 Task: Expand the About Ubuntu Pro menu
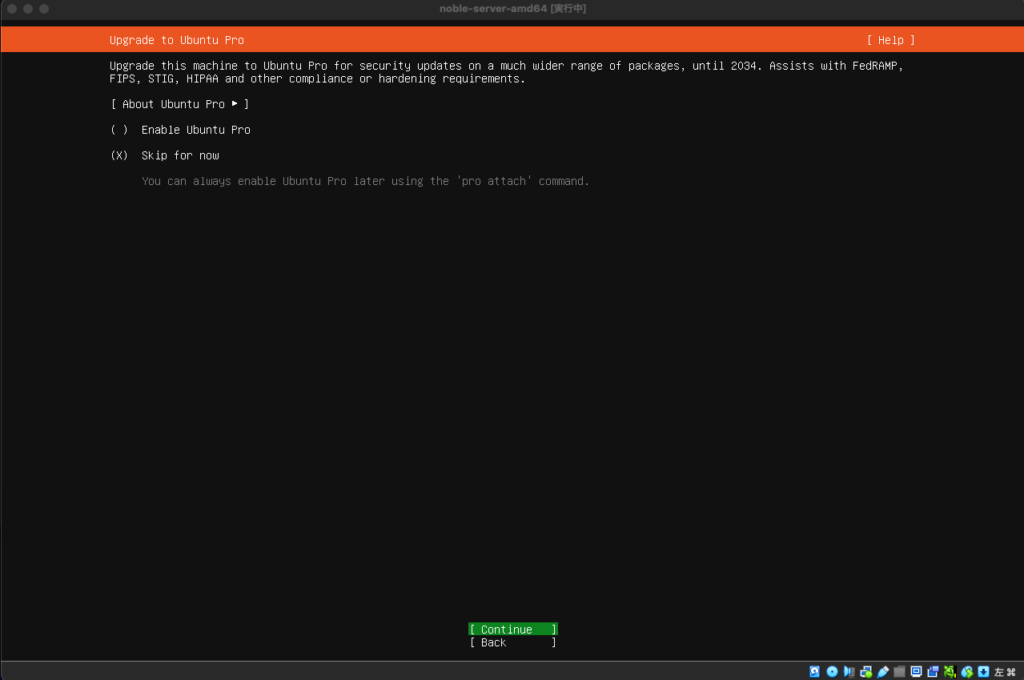(180, 104)
